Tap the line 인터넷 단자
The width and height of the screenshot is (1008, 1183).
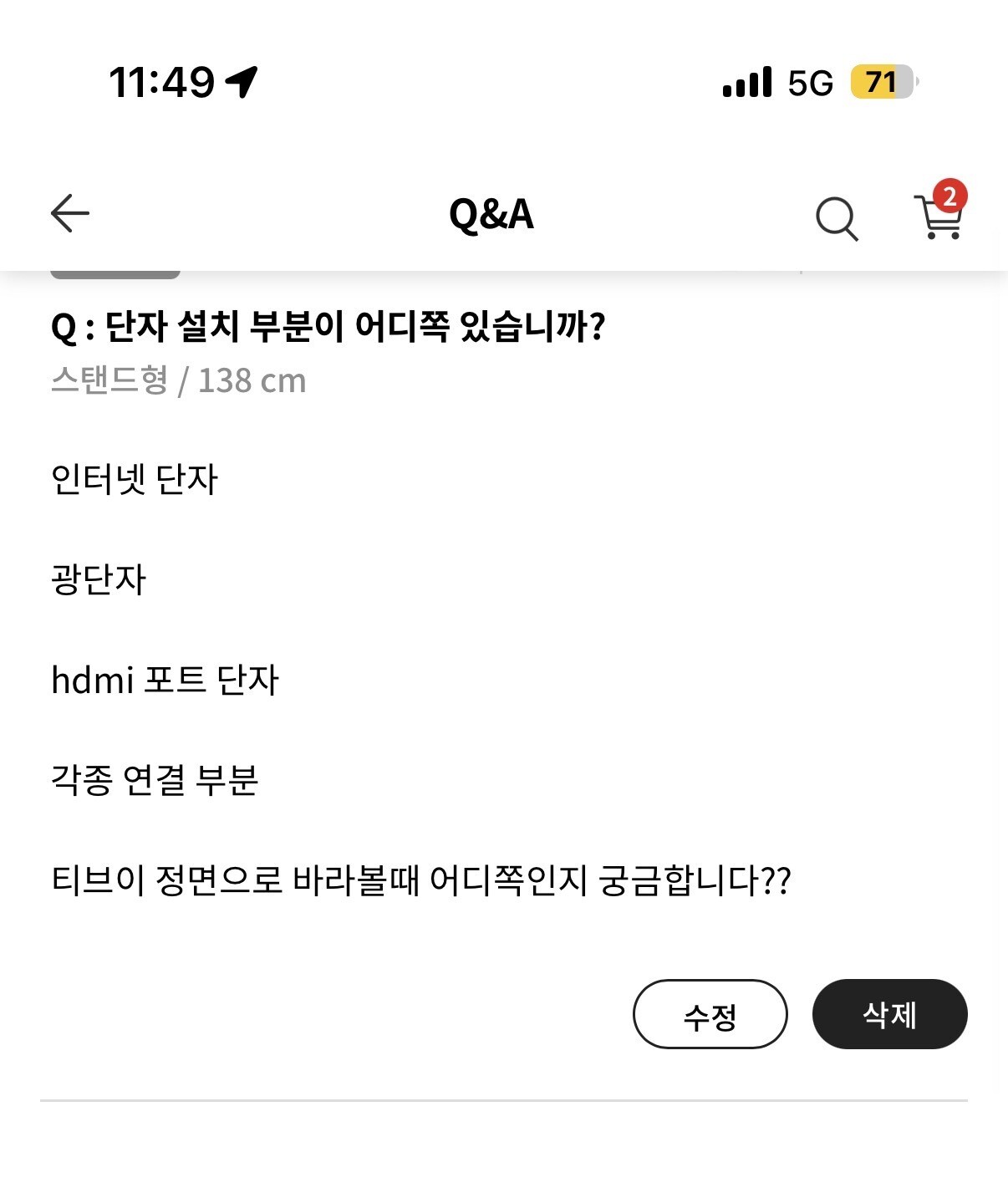(x=135, y=479)
